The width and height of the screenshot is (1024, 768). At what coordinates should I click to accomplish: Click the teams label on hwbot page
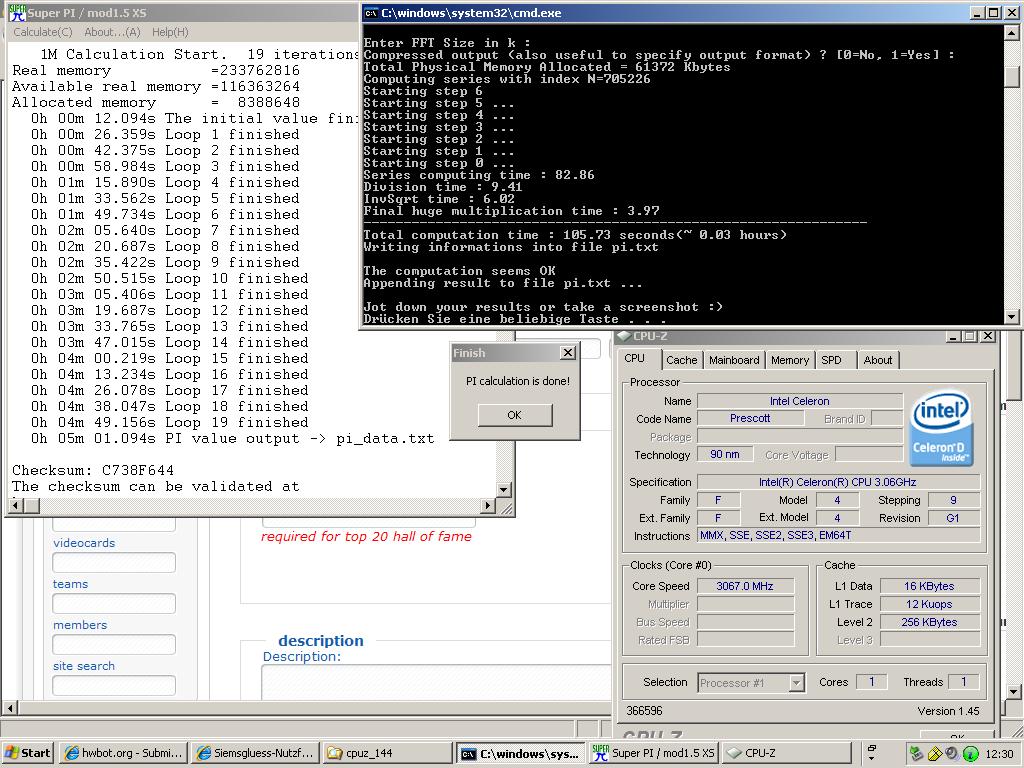[x=71, y=584]
